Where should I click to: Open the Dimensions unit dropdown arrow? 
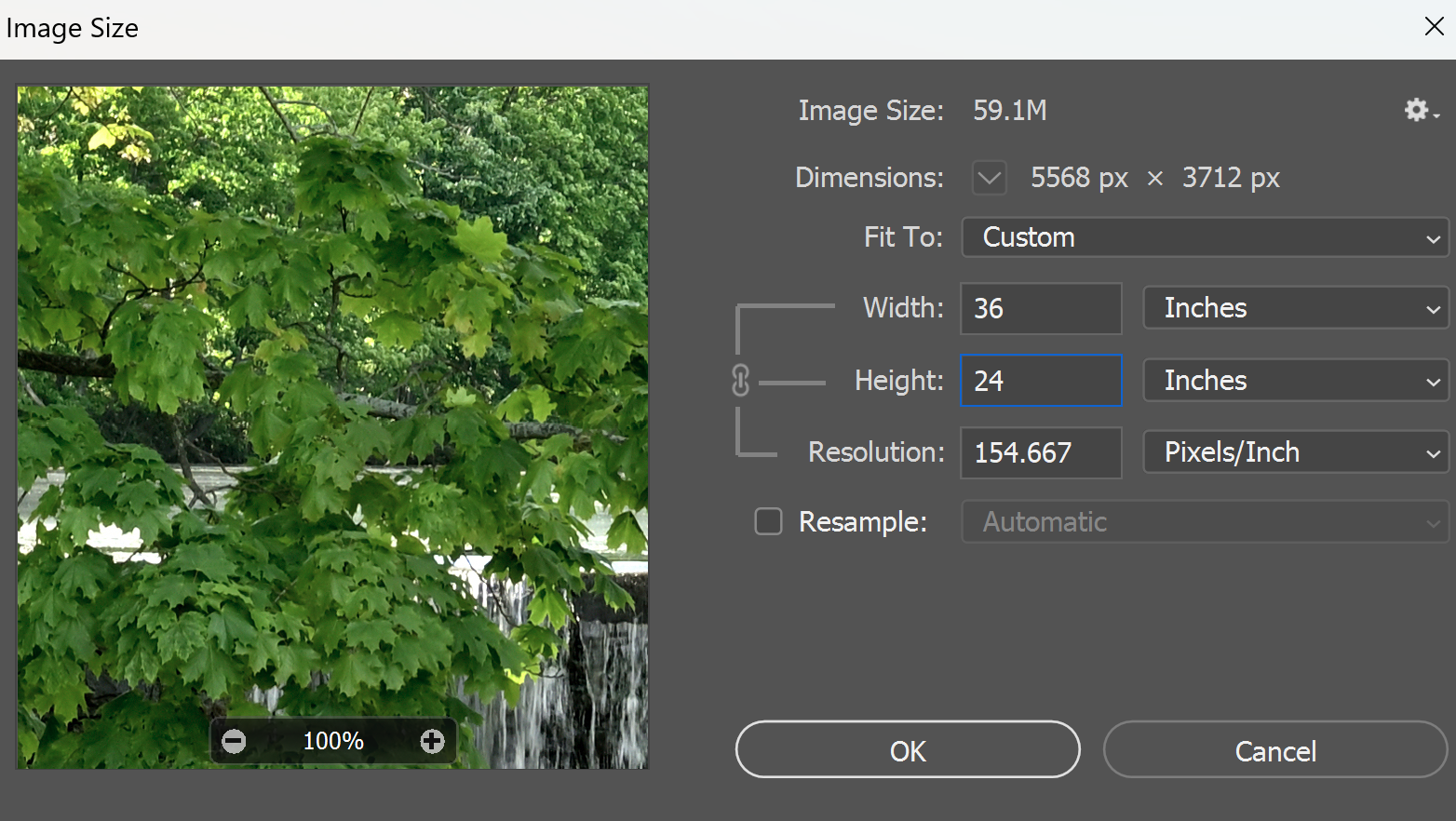989,177
